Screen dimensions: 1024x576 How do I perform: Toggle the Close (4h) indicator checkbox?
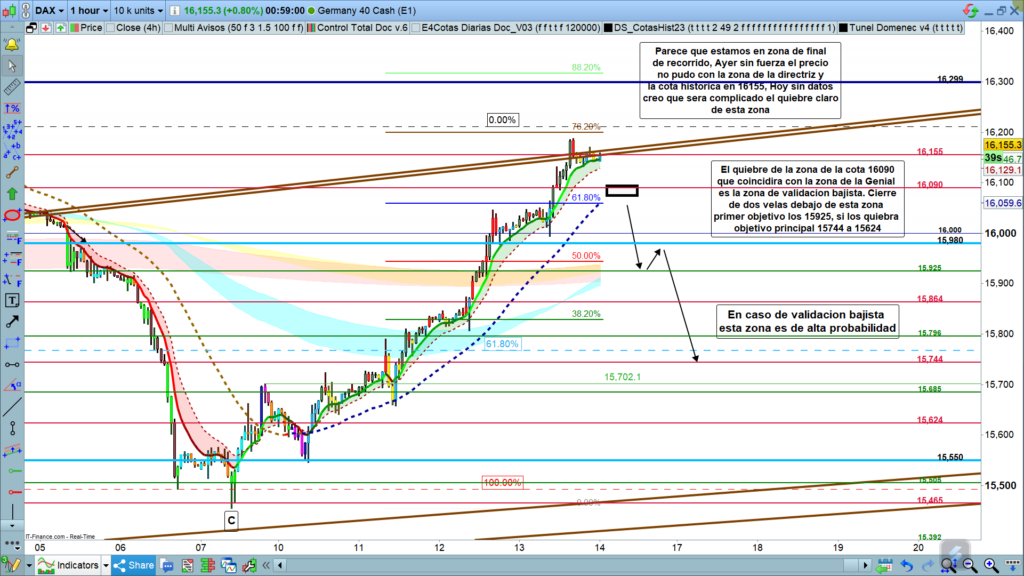click(x=109, y=27)
